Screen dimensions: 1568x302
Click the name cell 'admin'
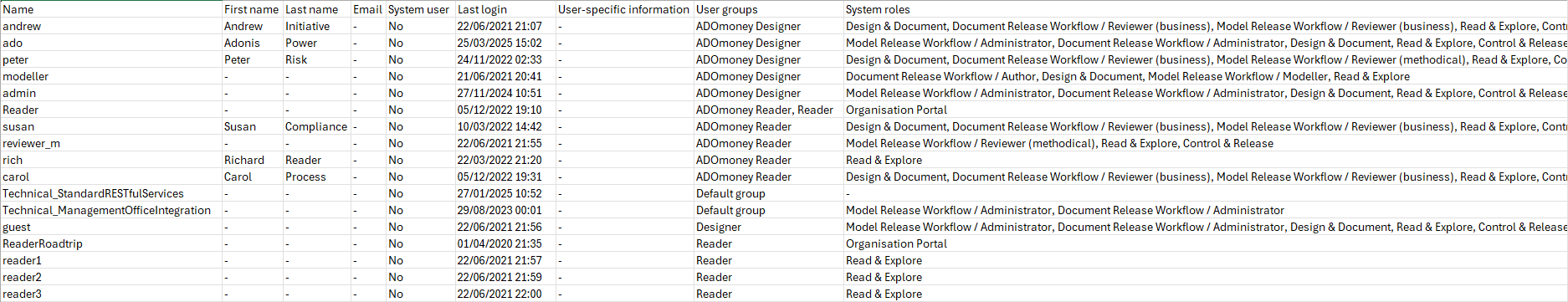coord(111,93)
